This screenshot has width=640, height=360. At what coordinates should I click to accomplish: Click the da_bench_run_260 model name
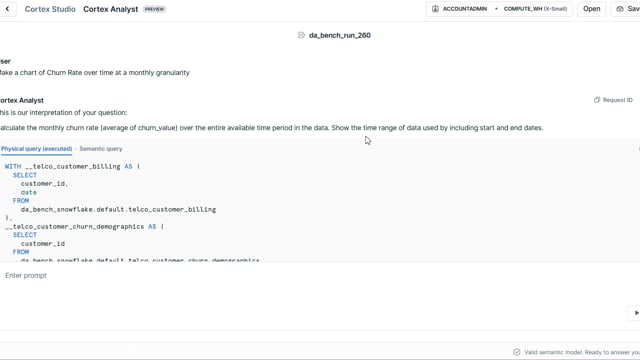[x=340, y=35]
